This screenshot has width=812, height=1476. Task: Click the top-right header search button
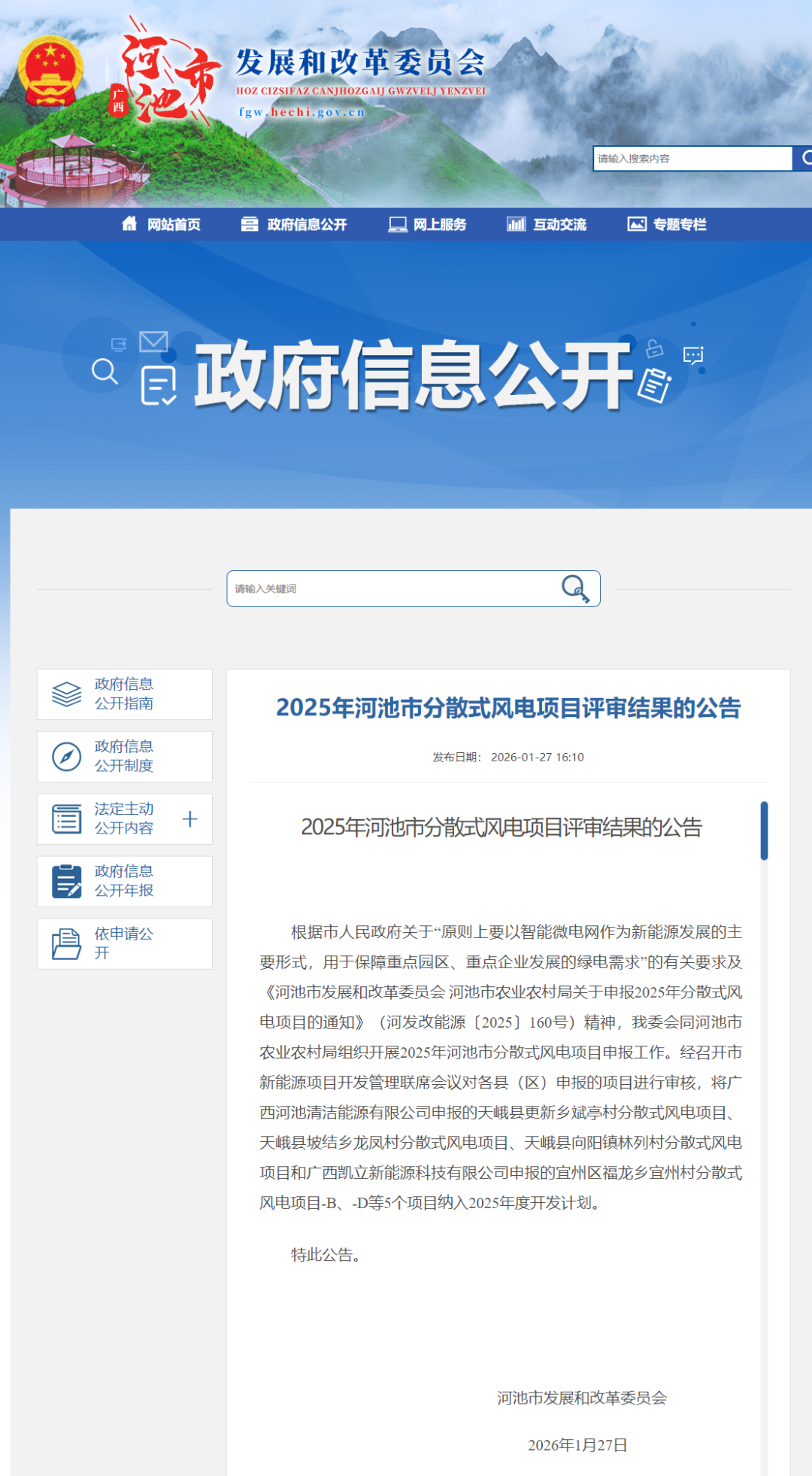point(804,158)
